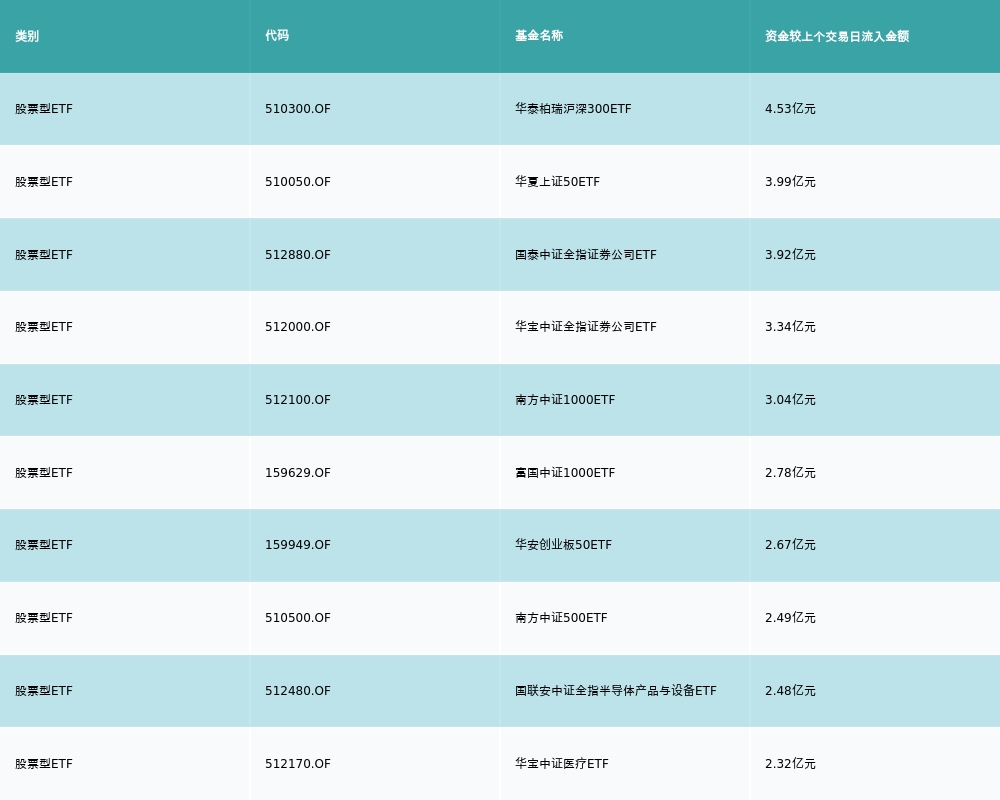
Task: Click the 基金名称 column header
Action: 539,36
